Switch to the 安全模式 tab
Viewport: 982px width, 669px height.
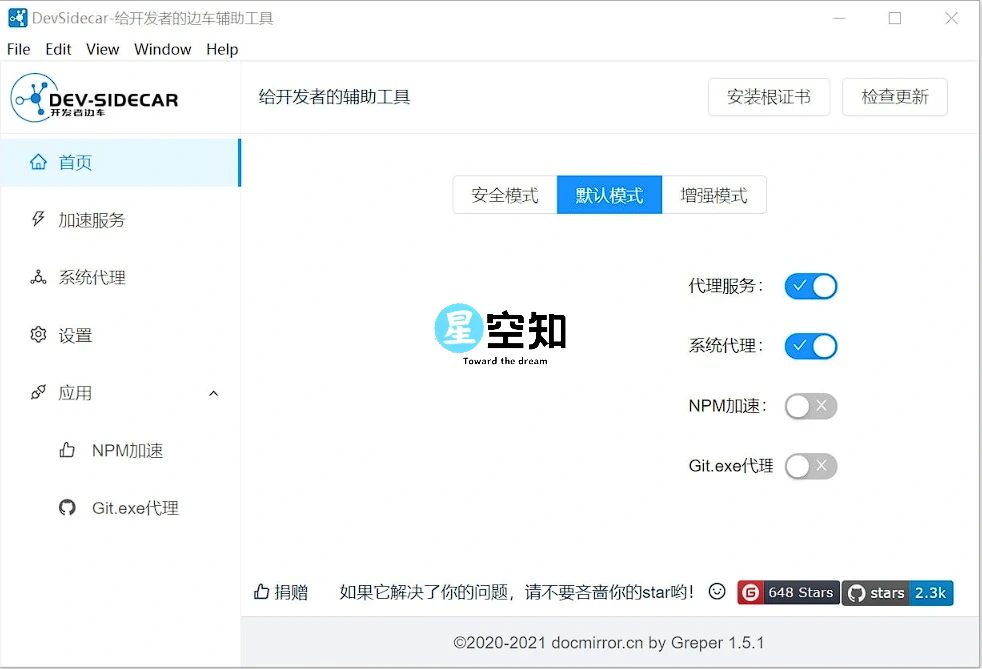pyautogui.click(x=504, y=194)
